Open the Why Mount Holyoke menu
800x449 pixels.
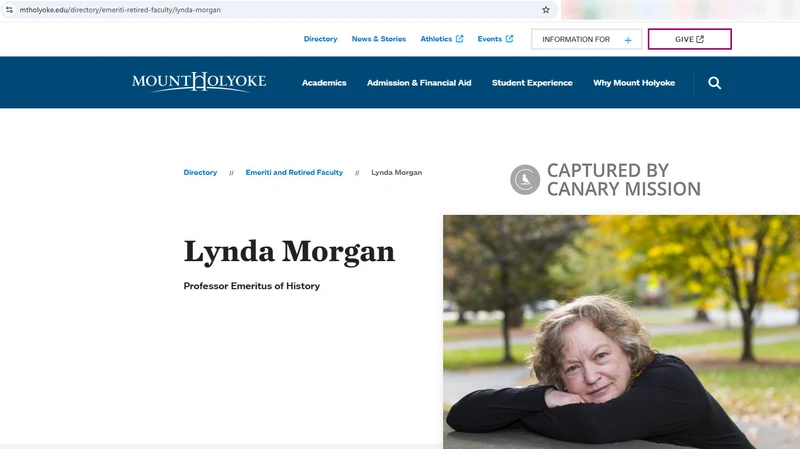634,83
